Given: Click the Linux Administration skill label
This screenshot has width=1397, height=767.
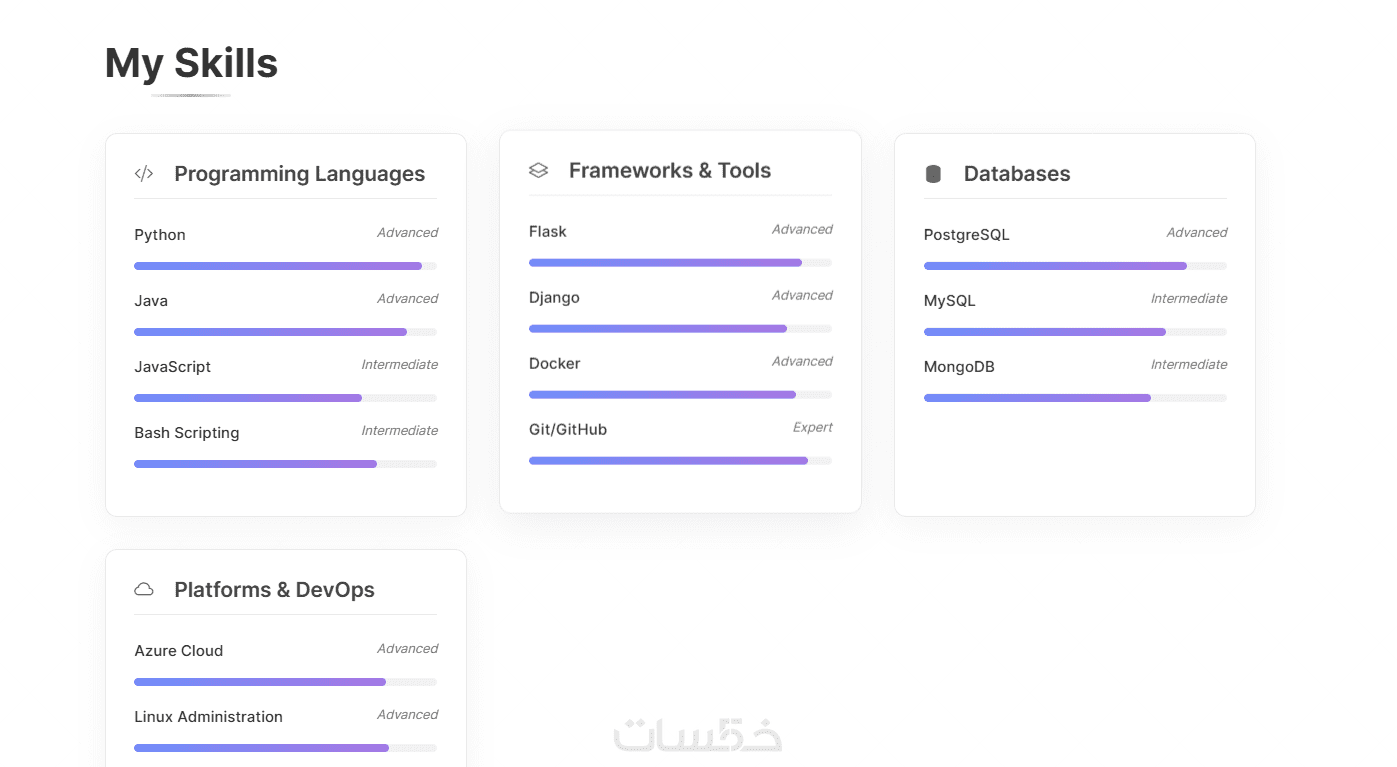Looking at the screenshot, I should pos(208,717).
